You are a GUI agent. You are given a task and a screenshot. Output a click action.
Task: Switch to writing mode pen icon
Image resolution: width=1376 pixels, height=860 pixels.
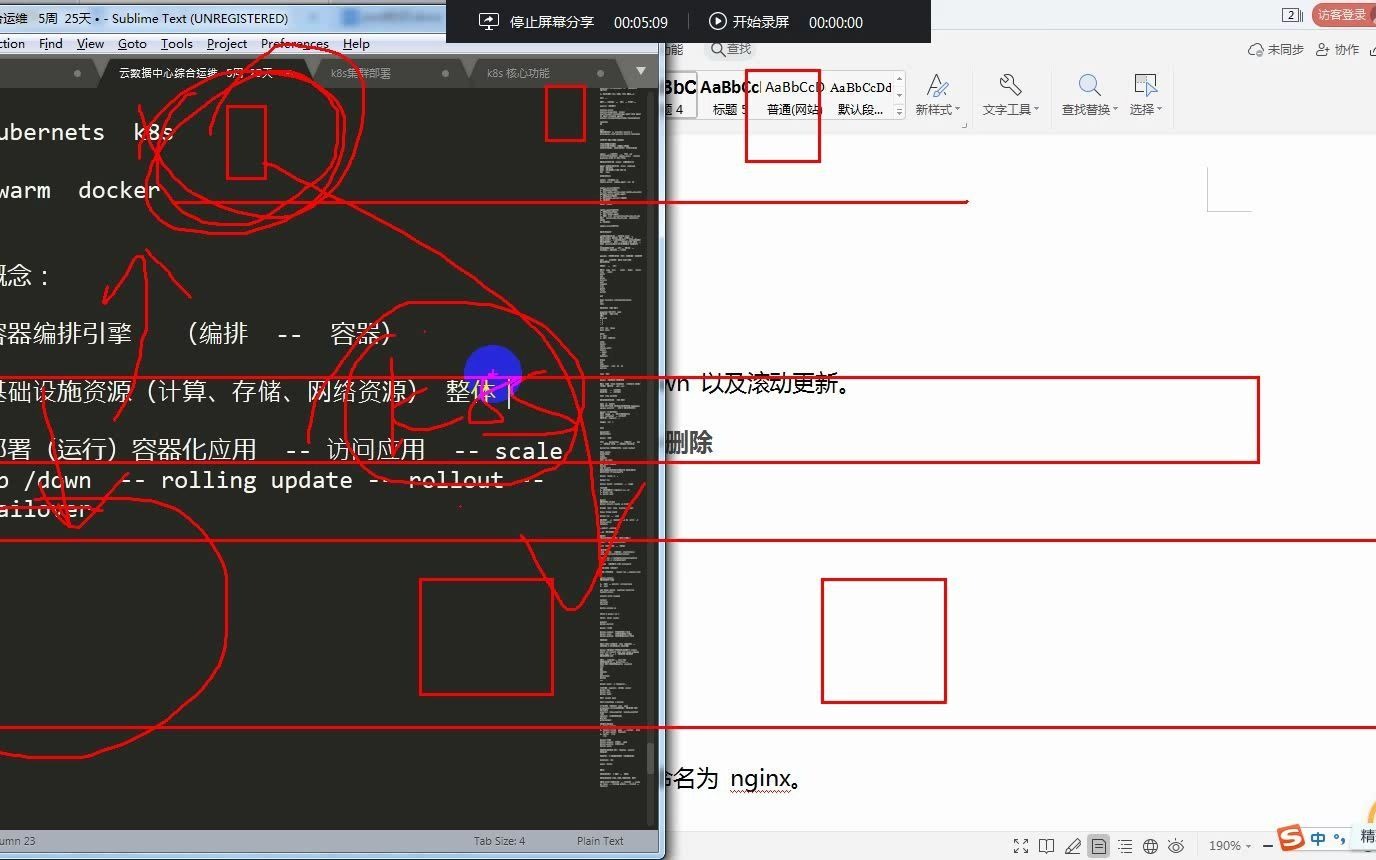(x=1072, y=846)
